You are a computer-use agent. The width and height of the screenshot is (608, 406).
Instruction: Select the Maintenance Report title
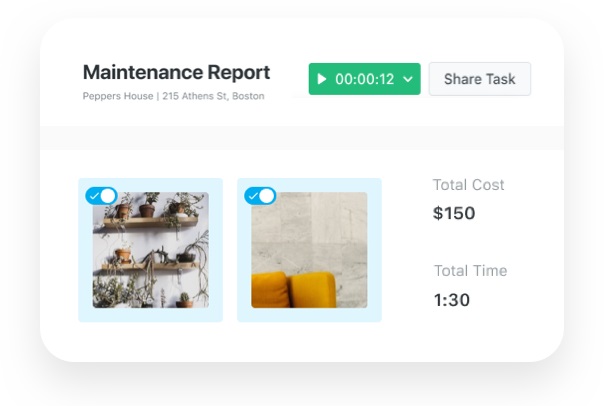pos(176,72)
